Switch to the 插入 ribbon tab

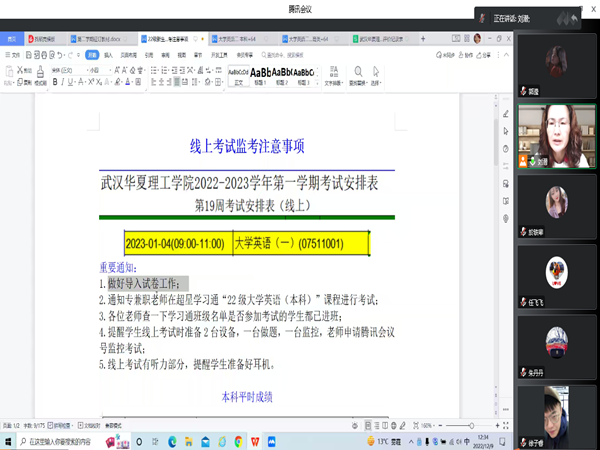click(108, 55)
